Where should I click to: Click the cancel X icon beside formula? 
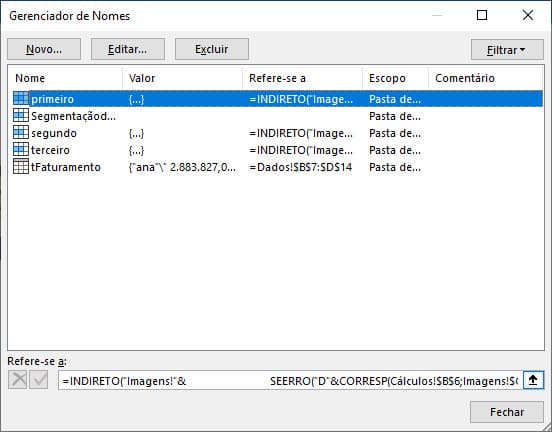(x=18, y=380)
